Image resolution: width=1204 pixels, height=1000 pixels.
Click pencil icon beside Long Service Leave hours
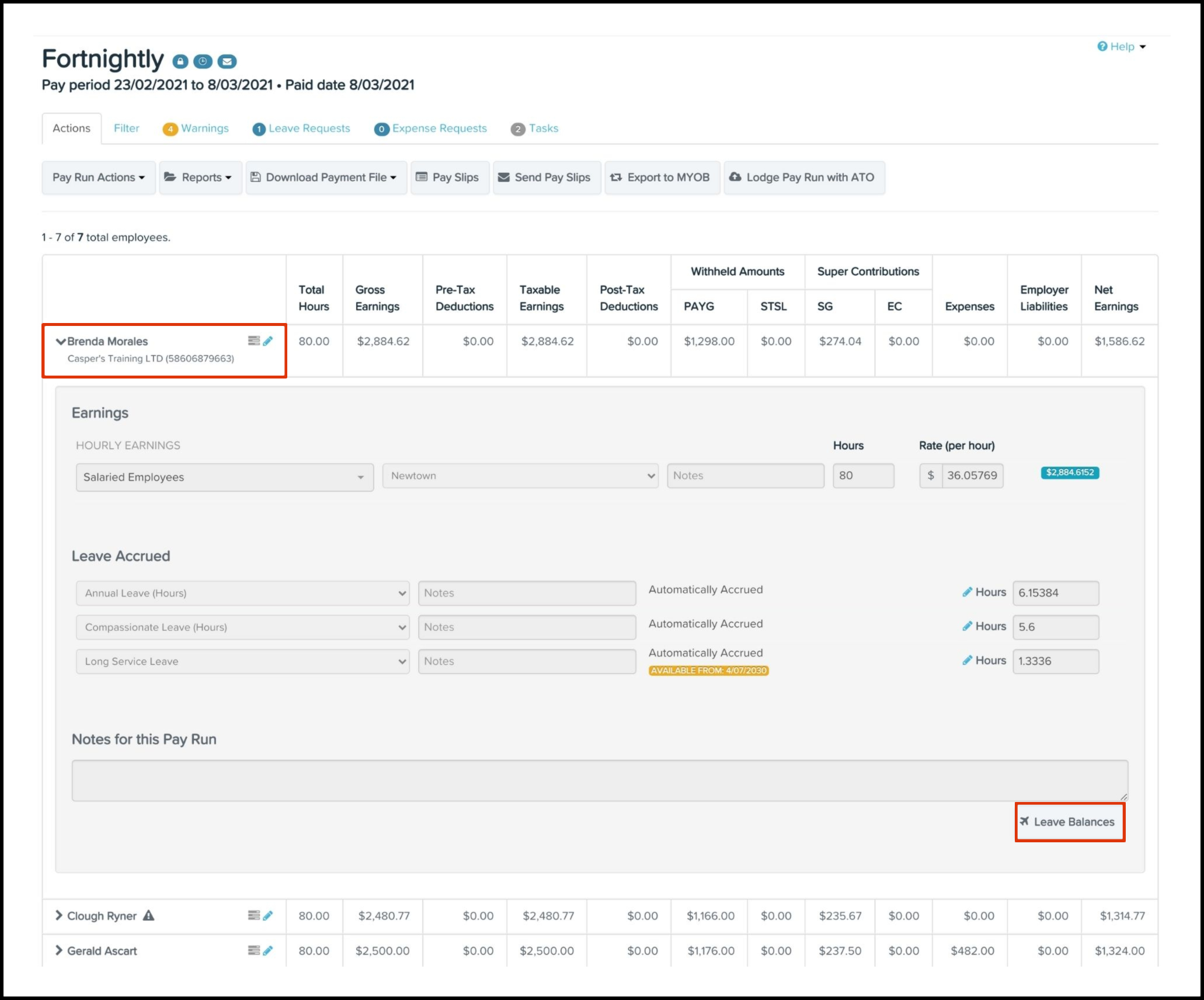pos(967,661)
